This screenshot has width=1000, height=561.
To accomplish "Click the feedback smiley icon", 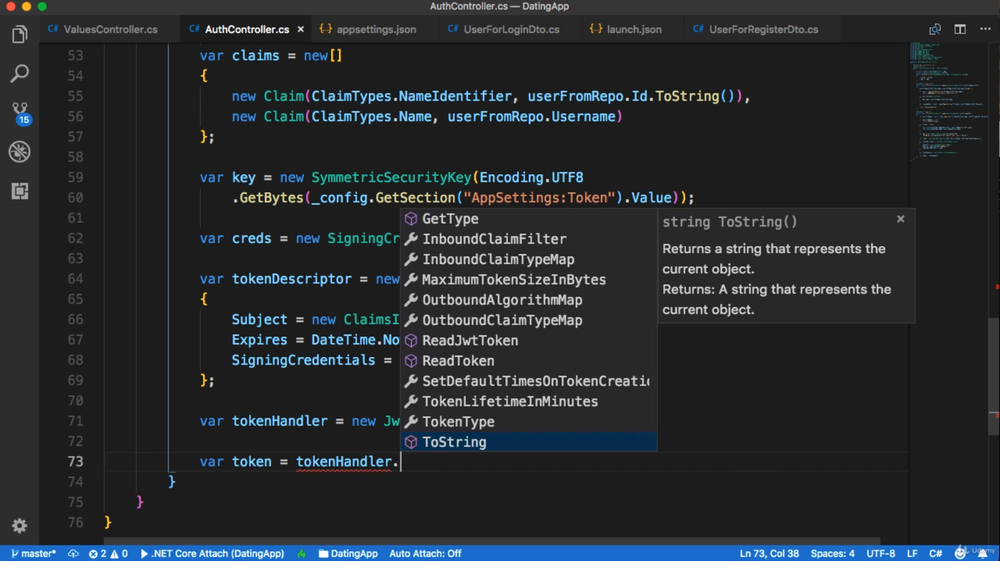I will (960, 553).
